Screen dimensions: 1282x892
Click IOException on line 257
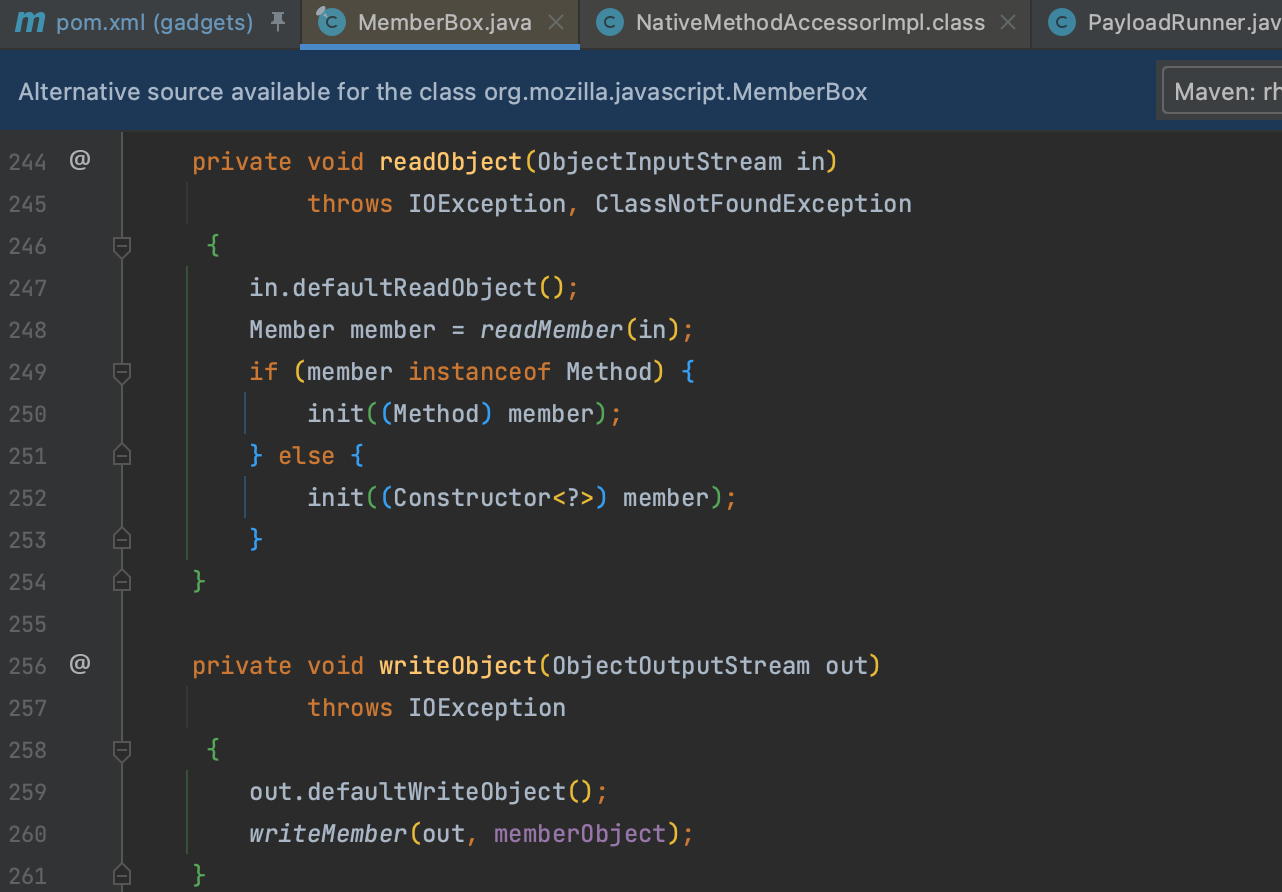(x=487, y=708)
